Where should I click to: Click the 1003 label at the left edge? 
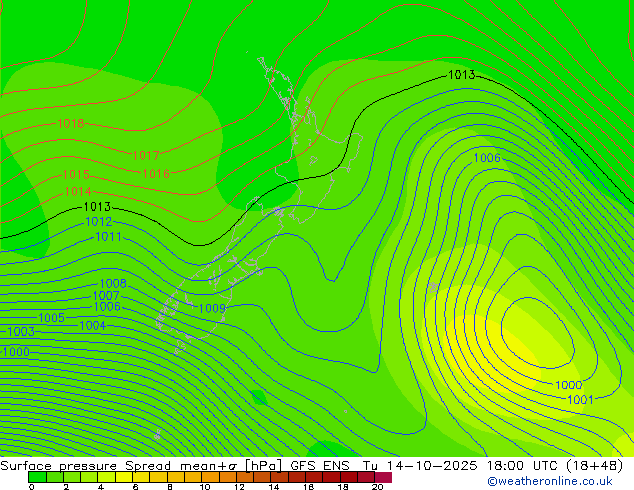click(21, 332)
